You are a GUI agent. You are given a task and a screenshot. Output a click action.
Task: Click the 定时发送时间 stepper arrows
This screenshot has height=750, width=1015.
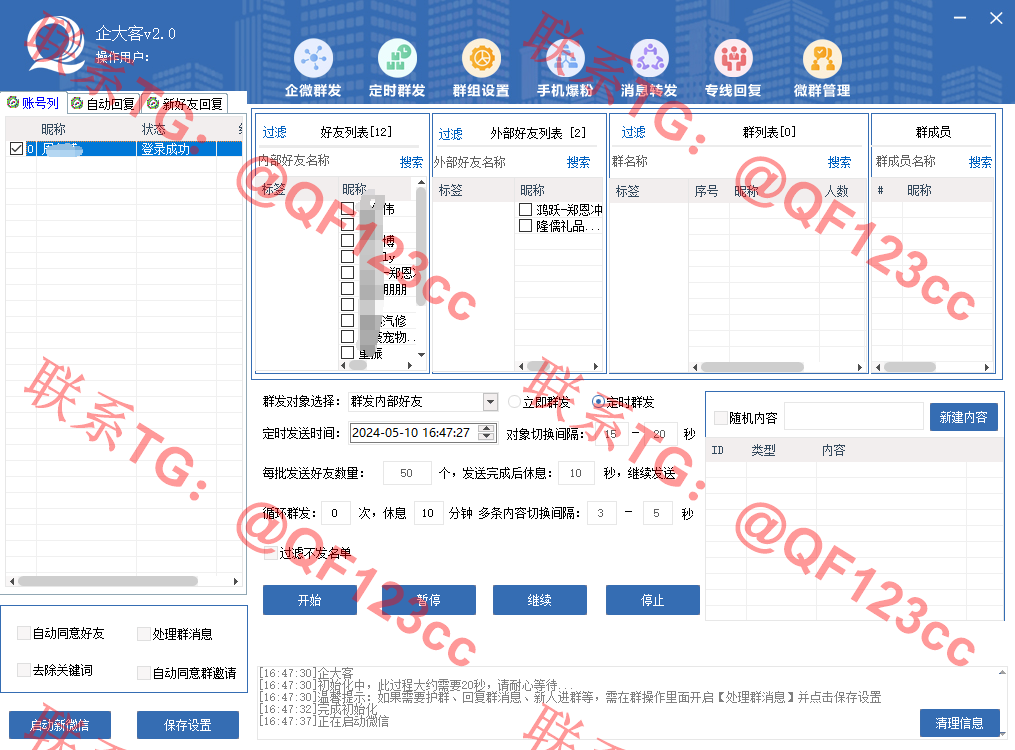pos(486,433)
